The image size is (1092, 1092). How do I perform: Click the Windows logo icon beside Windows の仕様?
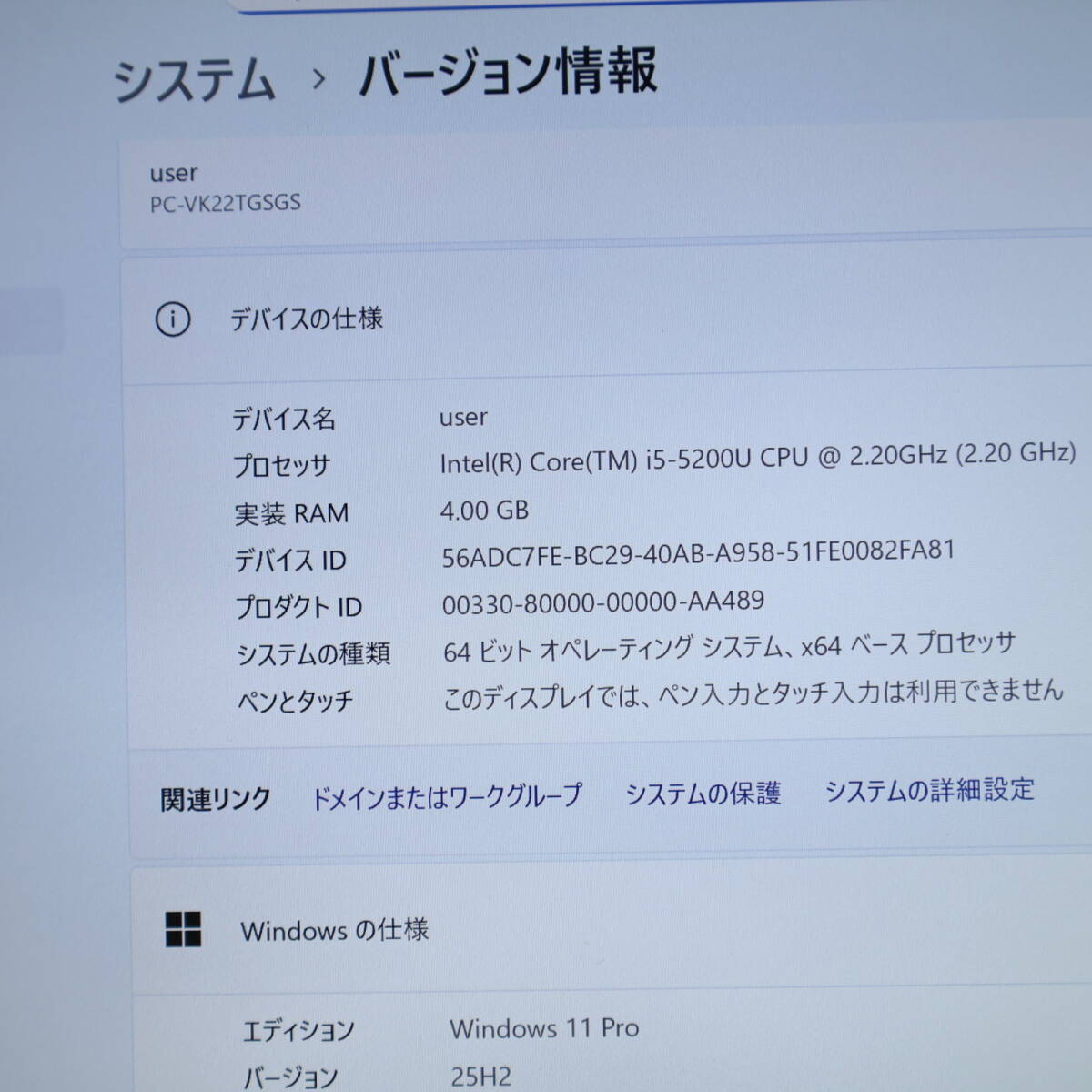183,929
